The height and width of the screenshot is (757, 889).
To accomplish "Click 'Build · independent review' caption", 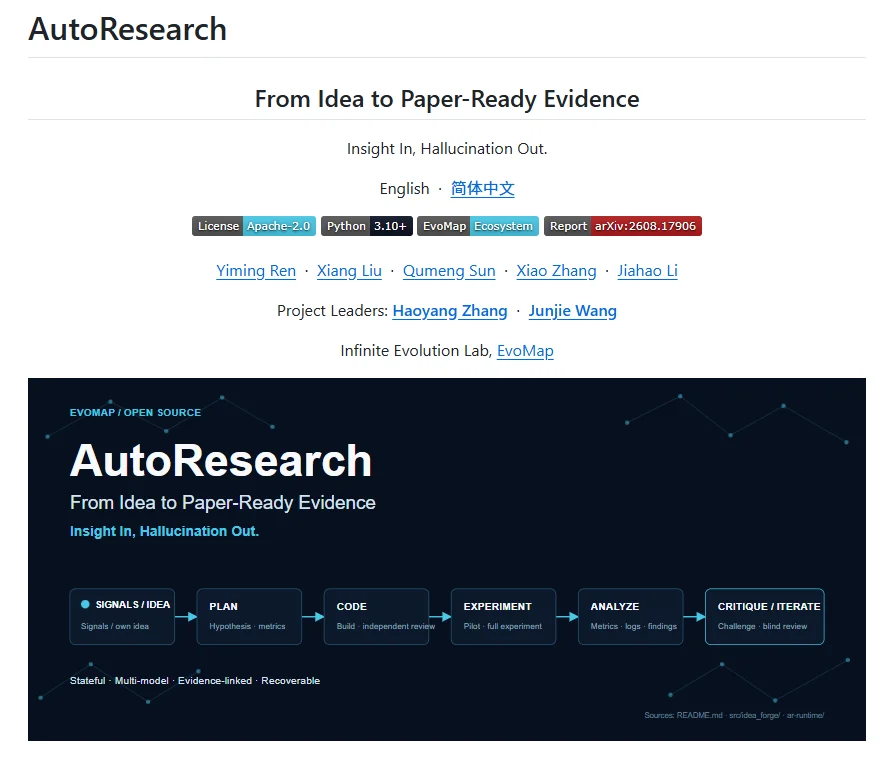I will coord(386,626).
